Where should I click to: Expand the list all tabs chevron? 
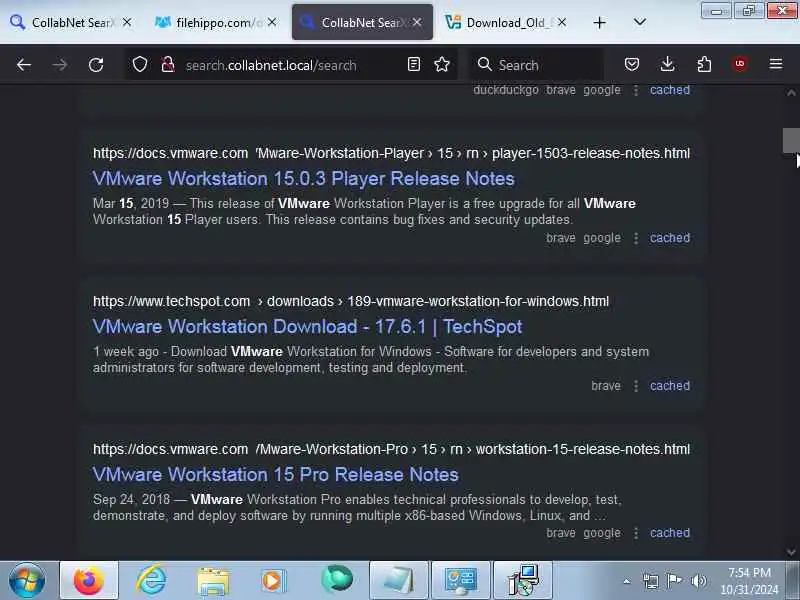[640, 22]
